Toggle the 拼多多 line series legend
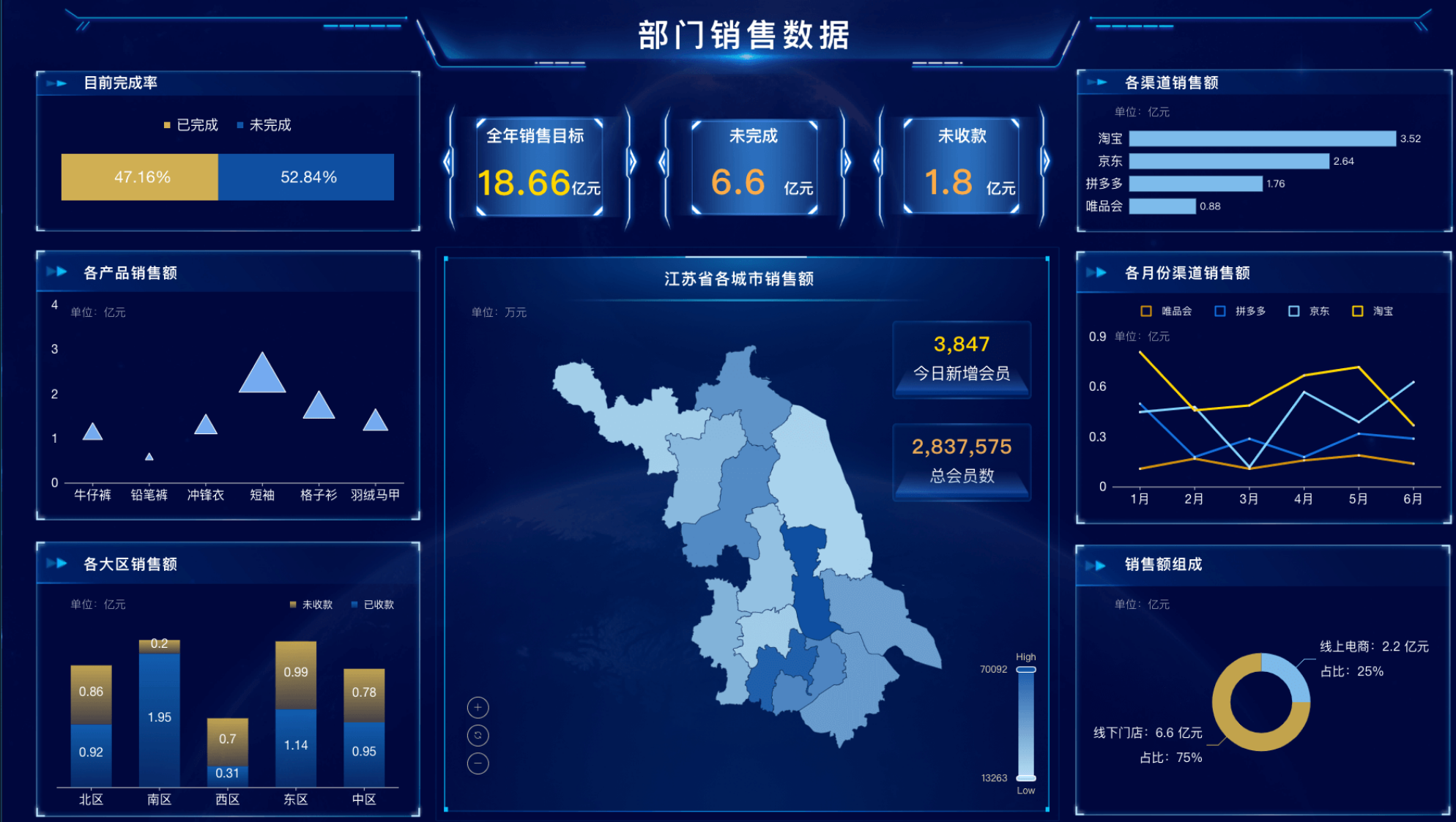1456x822 pixels. (1220, 311)
